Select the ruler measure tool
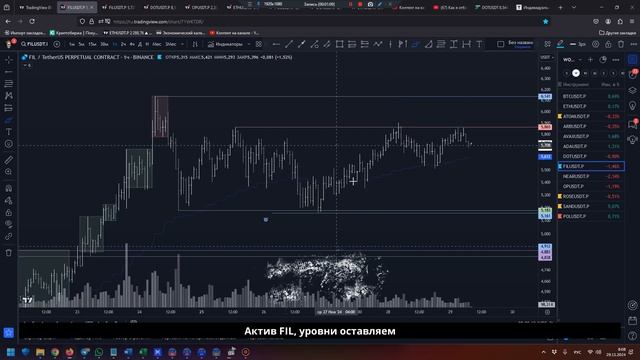The image size is (640, 360). coord(9,160)
